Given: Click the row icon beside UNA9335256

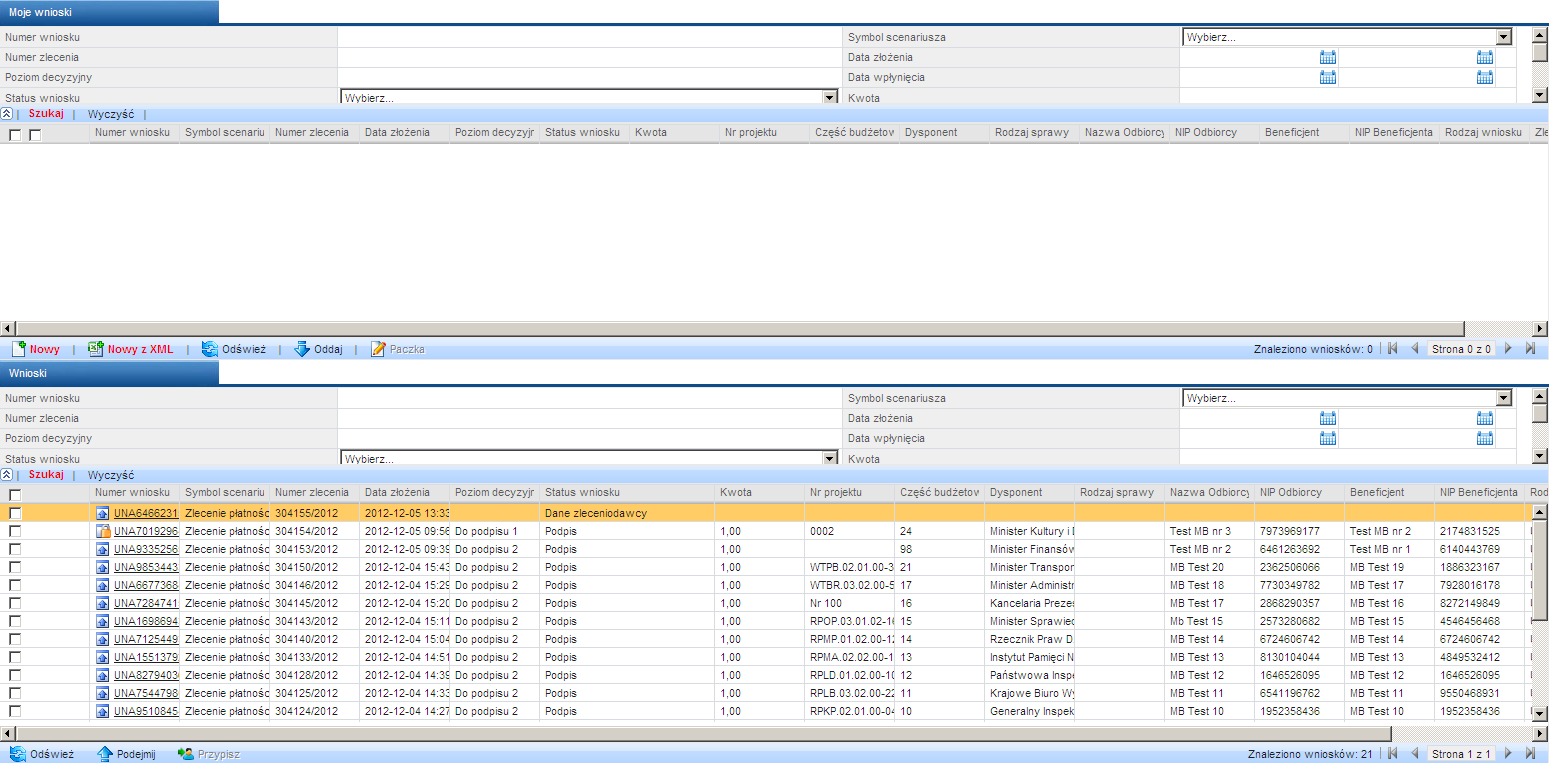Looking at the screenshot, I should tap(102, 549).
